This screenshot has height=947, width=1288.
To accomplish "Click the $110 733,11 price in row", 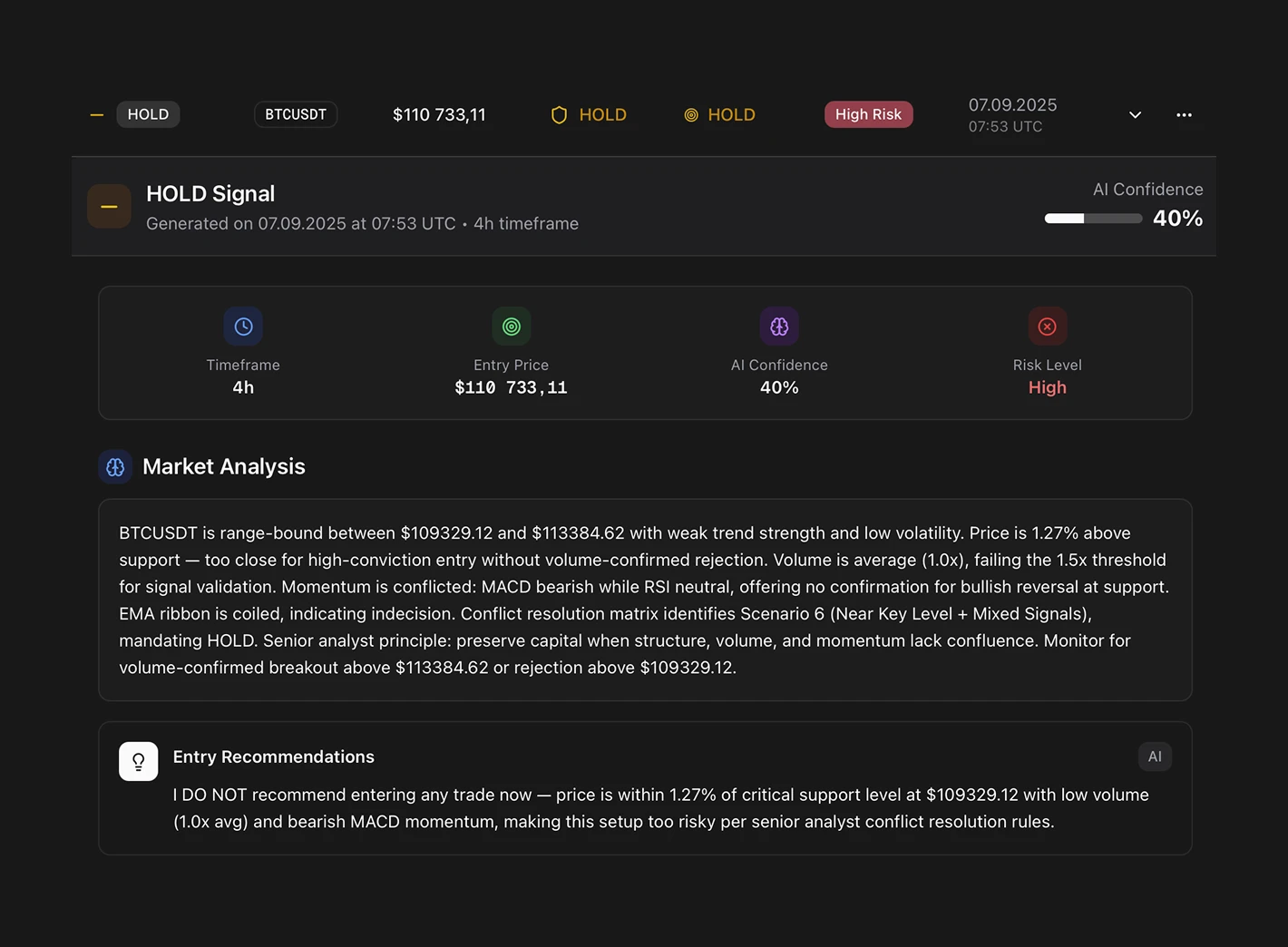I will pyautogui.click(x=439, y=115).
